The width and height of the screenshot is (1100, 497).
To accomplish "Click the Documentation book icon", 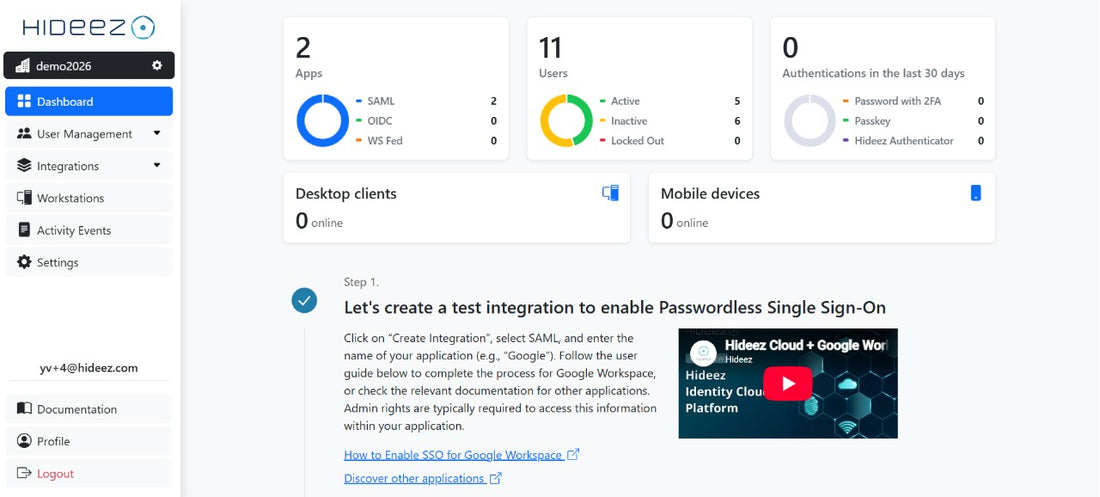I will coord(25,409).
